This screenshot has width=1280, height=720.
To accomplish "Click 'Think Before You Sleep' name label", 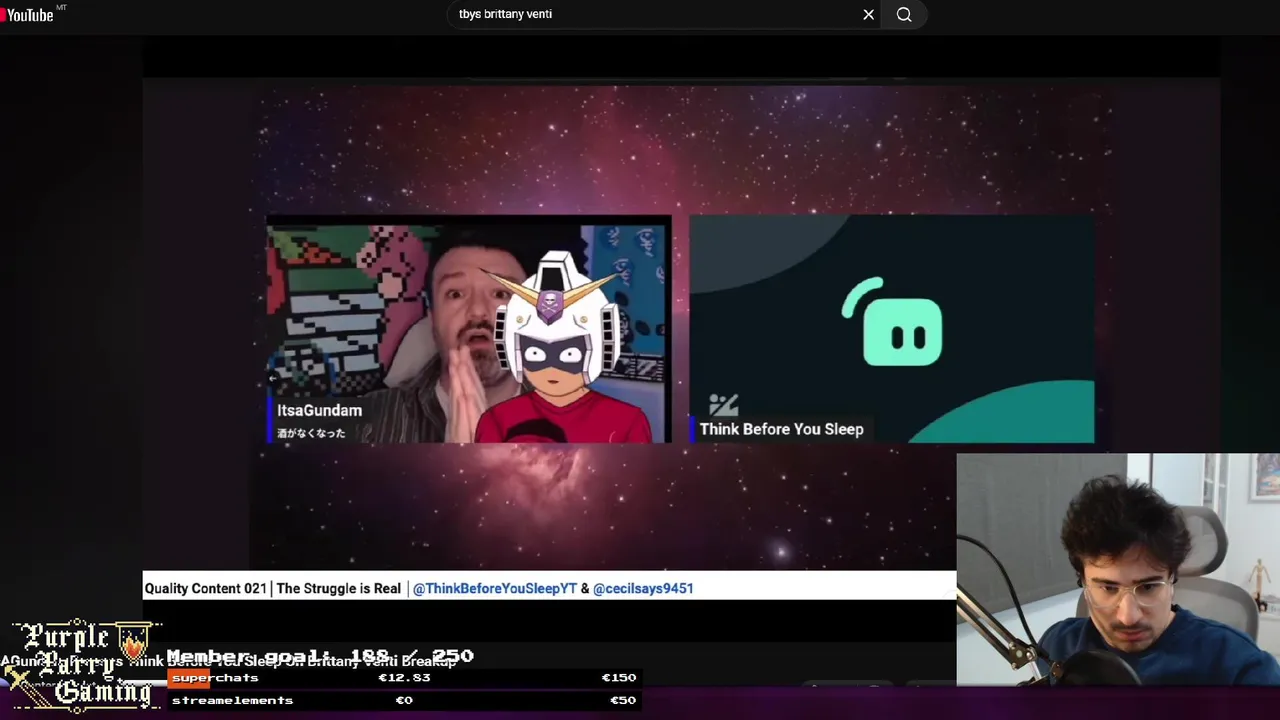I will coord(781,429).
